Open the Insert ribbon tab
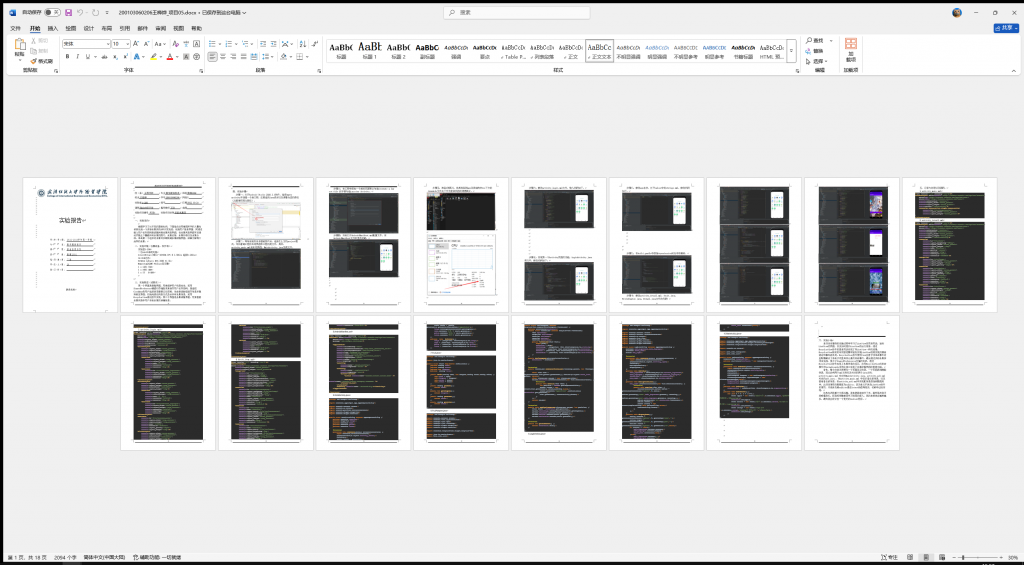Screen dimensions: 1024x565 pyautogui.click(x=53, y=29)
